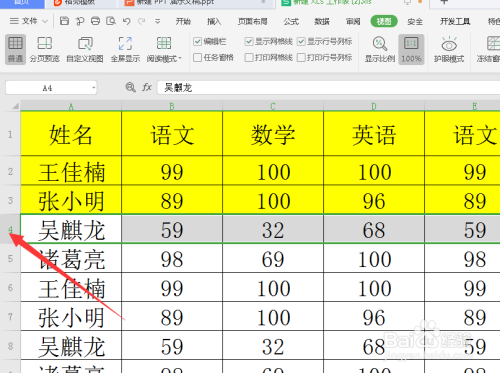Click the fx insert function icon
500x373 pixels.
pos(147,87)
